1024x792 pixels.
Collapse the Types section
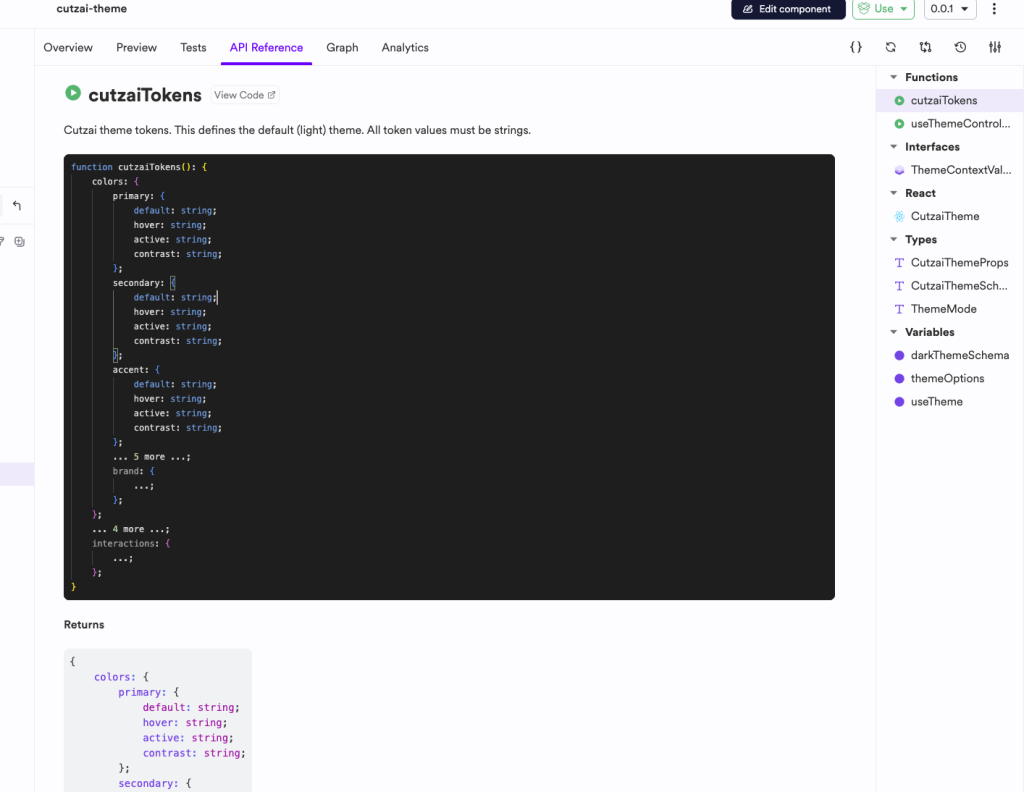893,240
